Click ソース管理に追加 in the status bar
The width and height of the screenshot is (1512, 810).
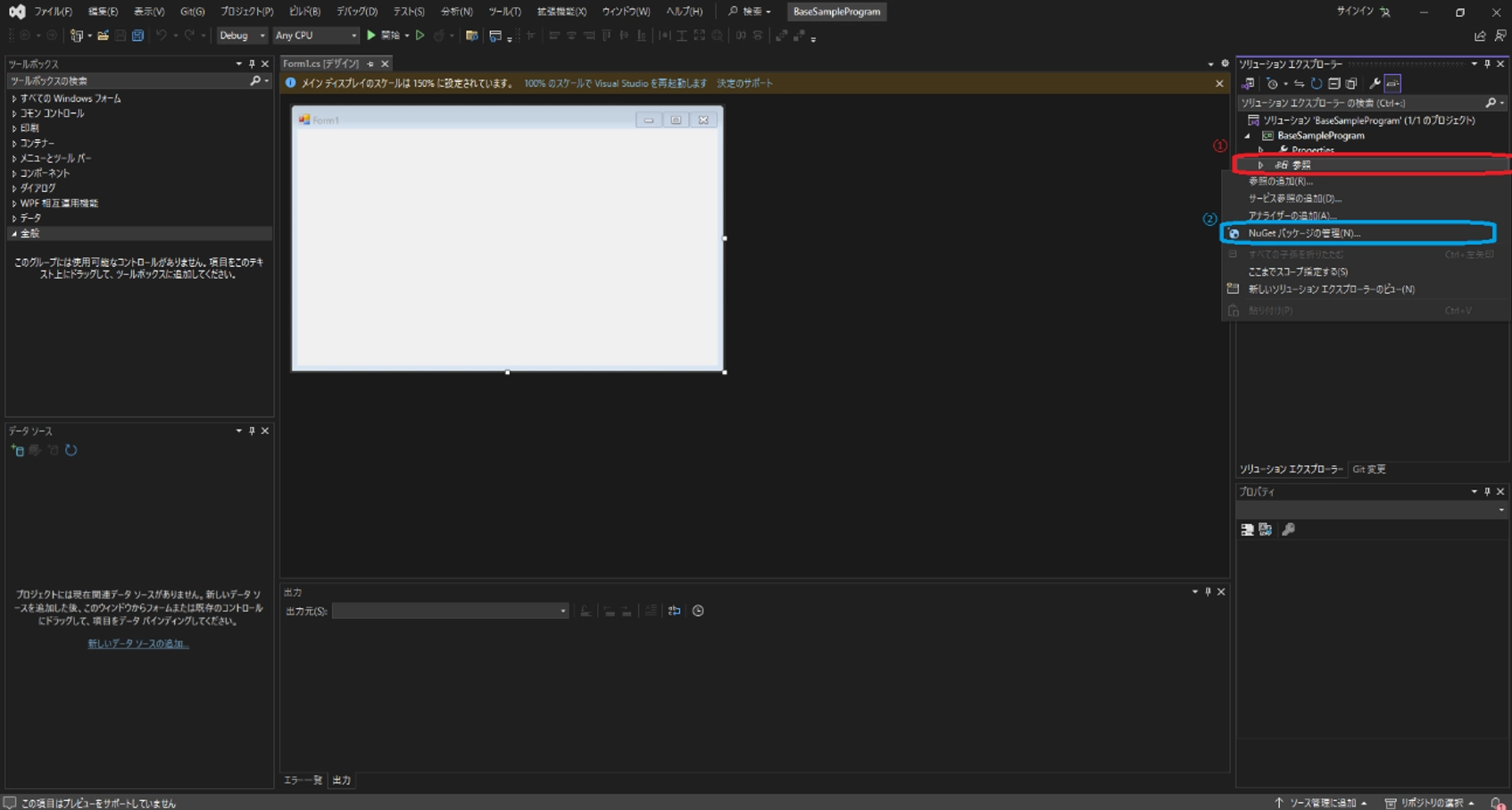pos(1321,803)
